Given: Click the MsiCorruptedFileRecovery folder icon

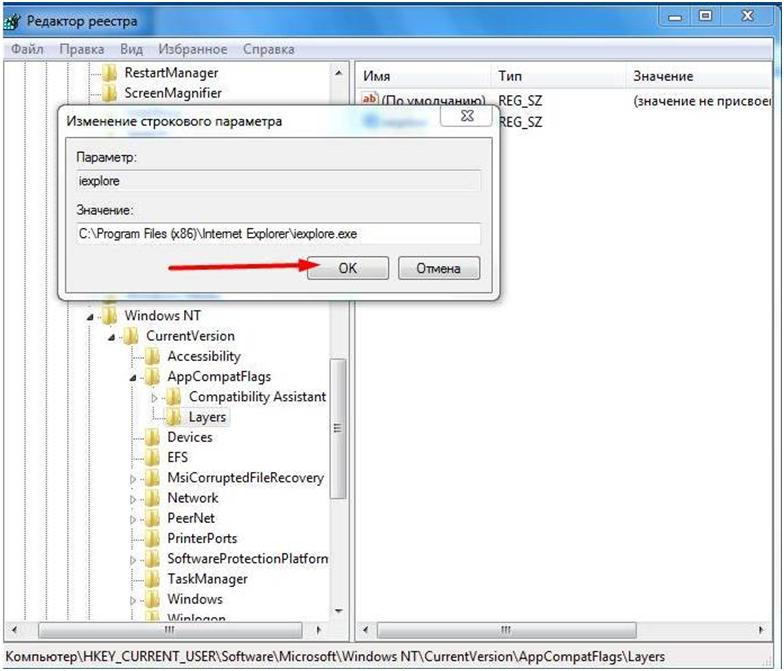Looking at the screenshot, I should (152, 478).
